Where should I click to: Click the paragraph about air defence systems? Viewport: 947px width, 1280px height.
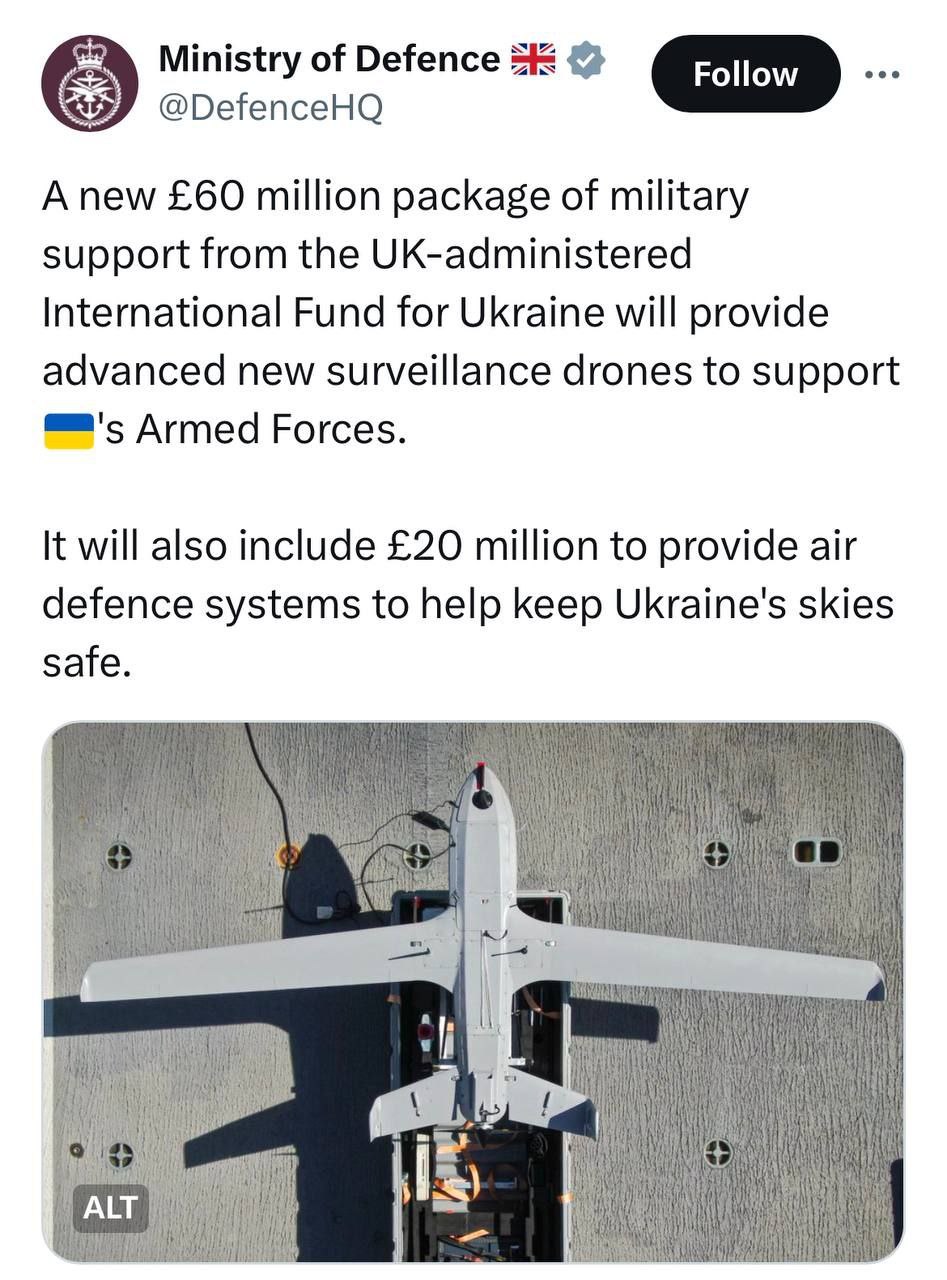467,604
